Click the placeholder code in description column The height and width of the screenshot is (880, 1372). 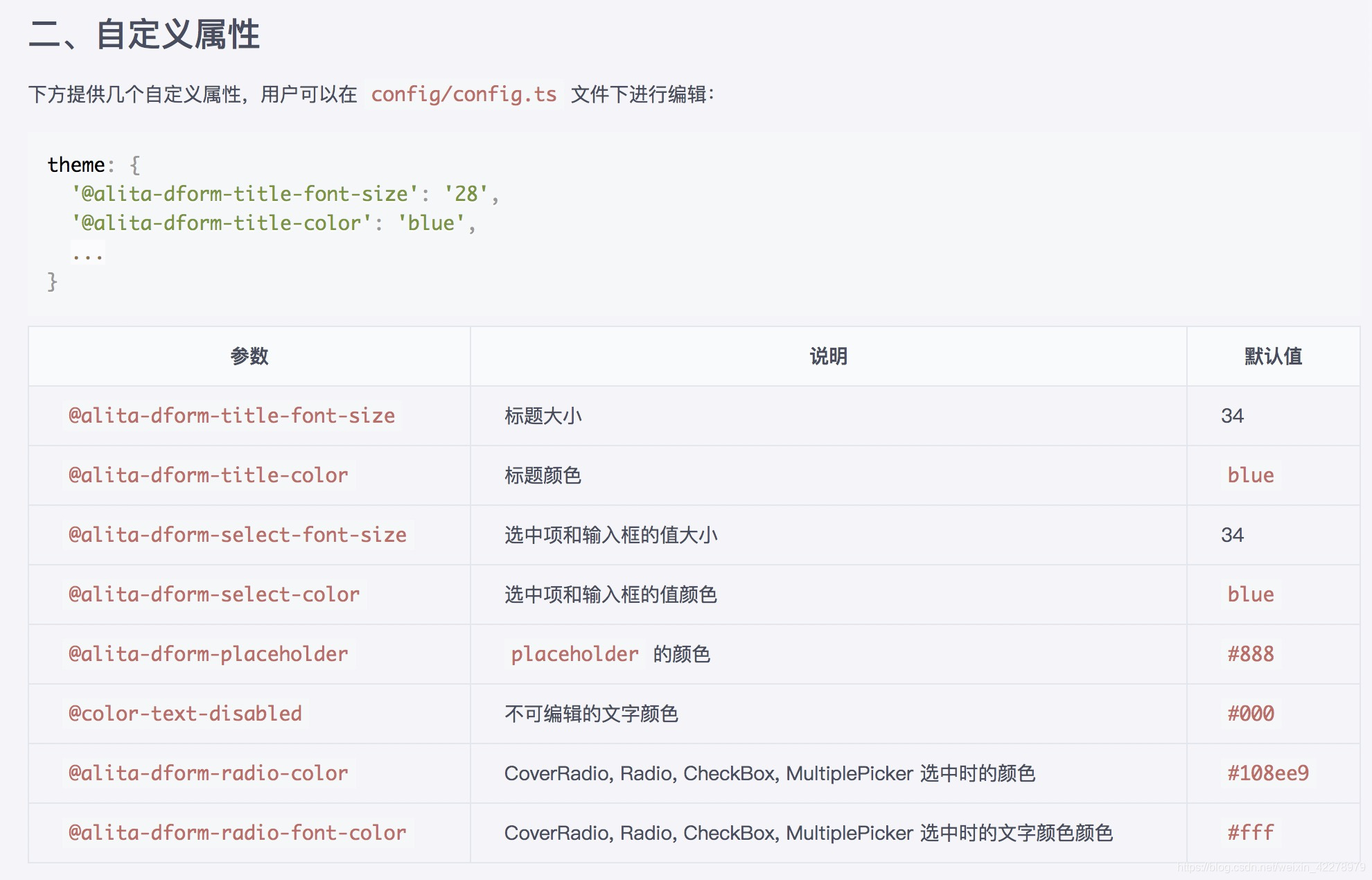[x=574, y=654]
